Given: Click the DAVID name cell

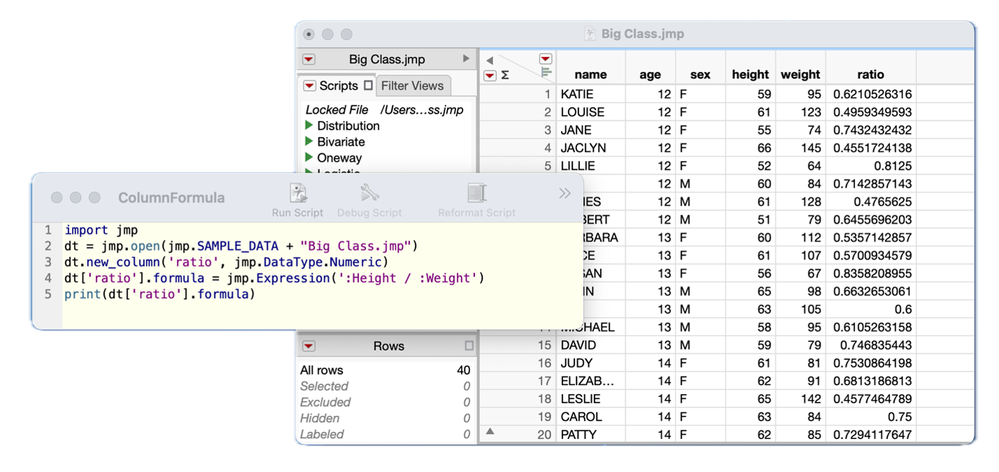Looking at the screenshot, I should 591,345.
